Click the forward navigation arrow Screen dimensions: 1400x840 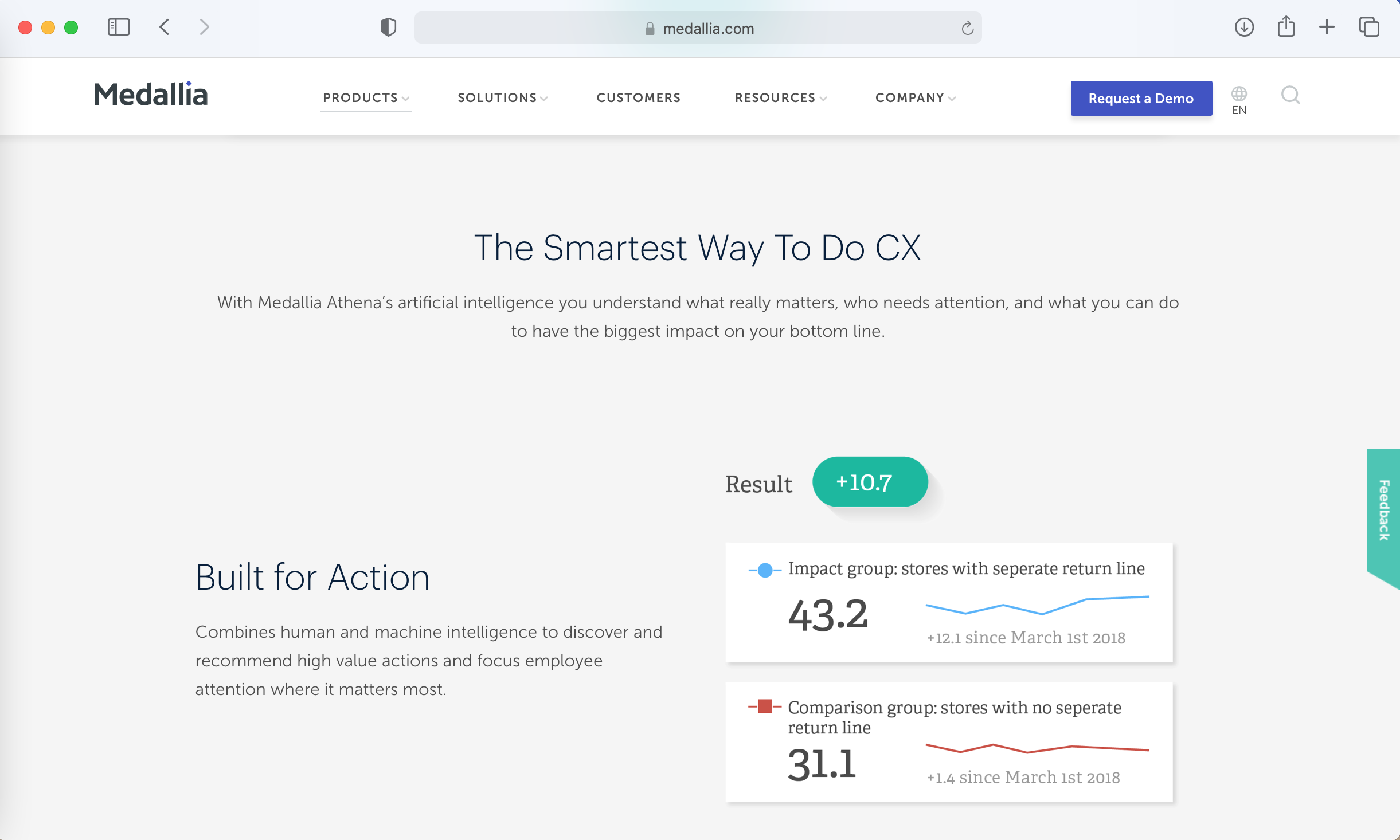pos(204,27)
